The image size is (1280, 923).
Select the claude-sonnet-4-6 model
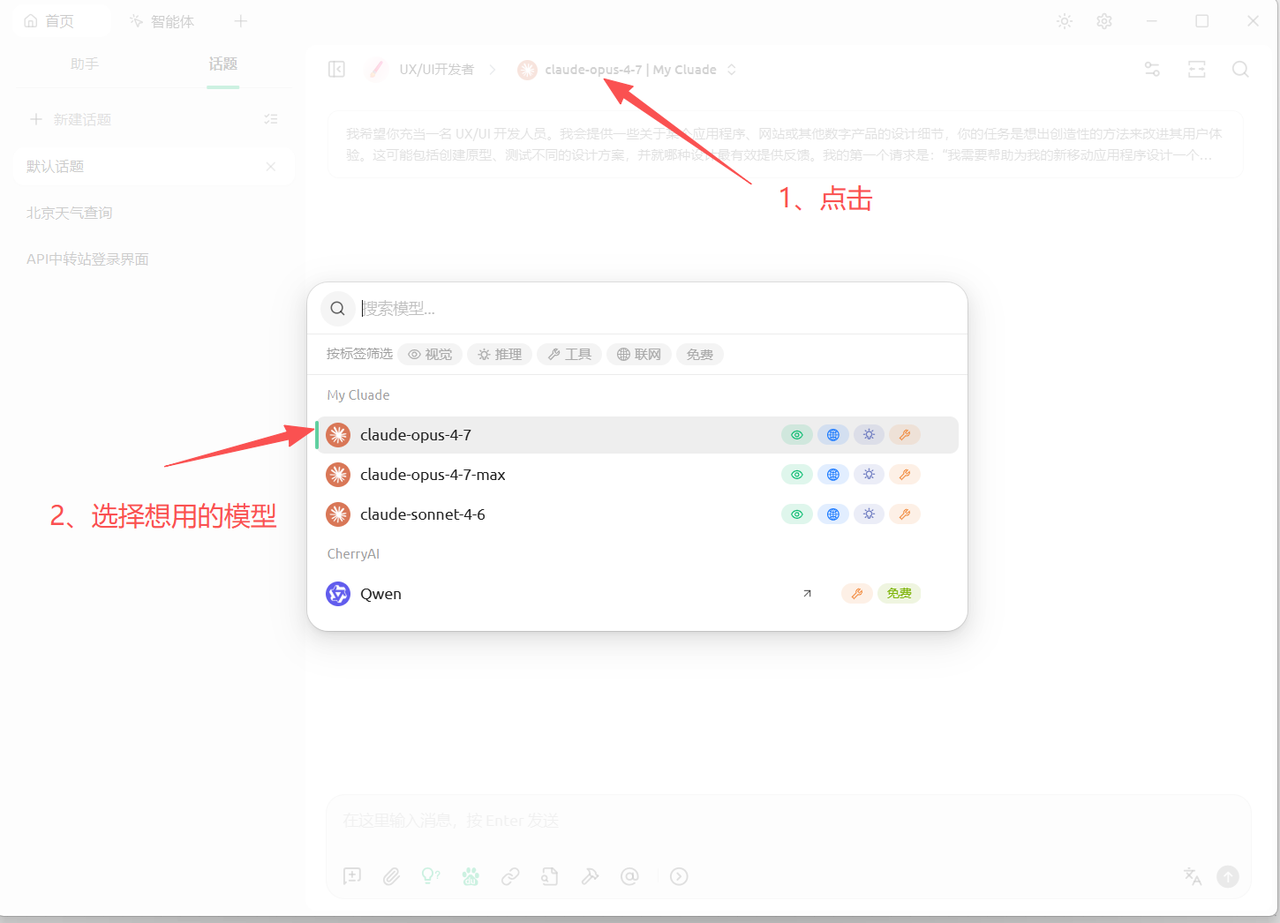coord(637,514)
